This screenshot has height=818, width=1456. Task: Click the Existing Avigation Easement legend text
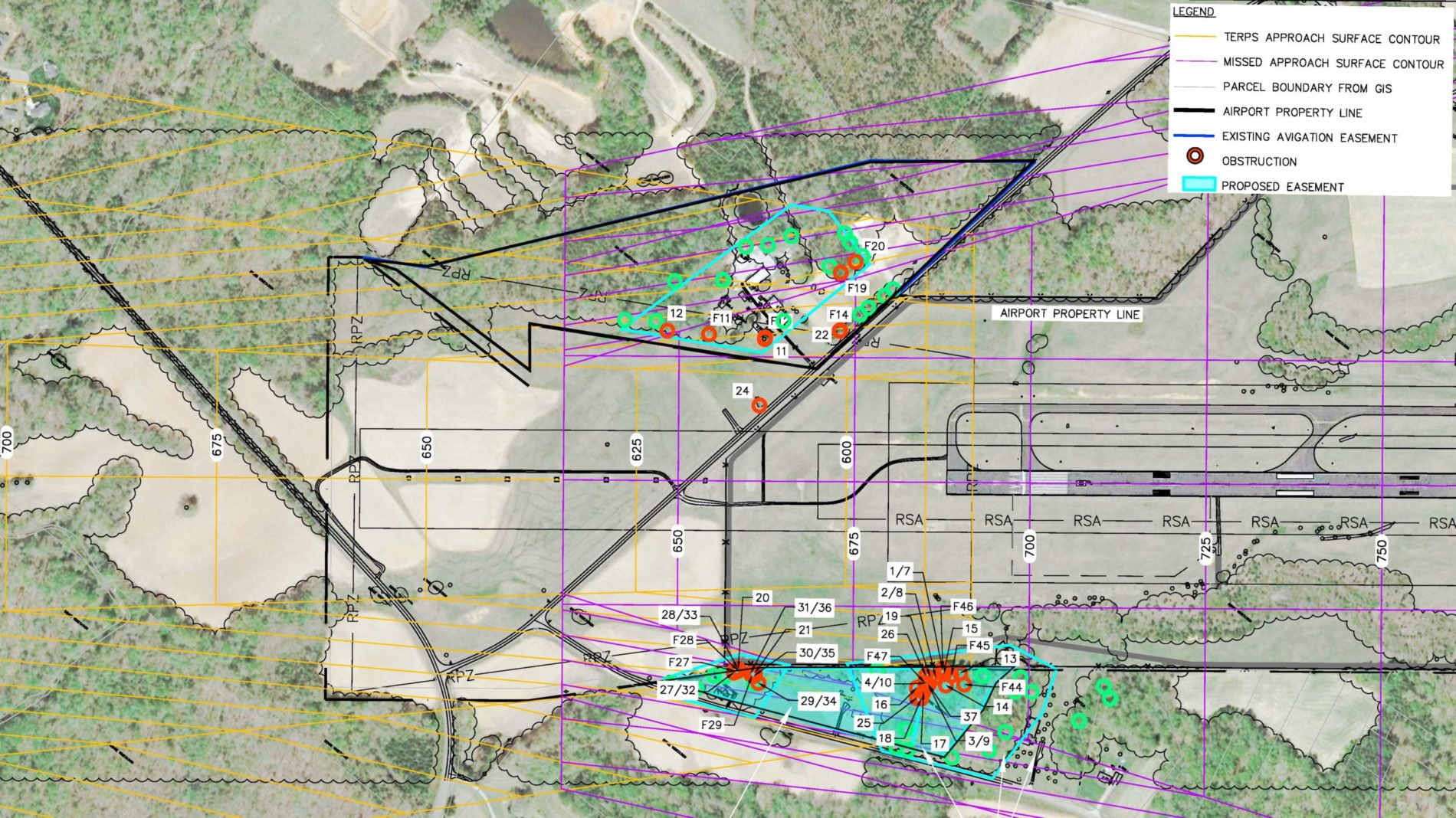click(1309, 137)
